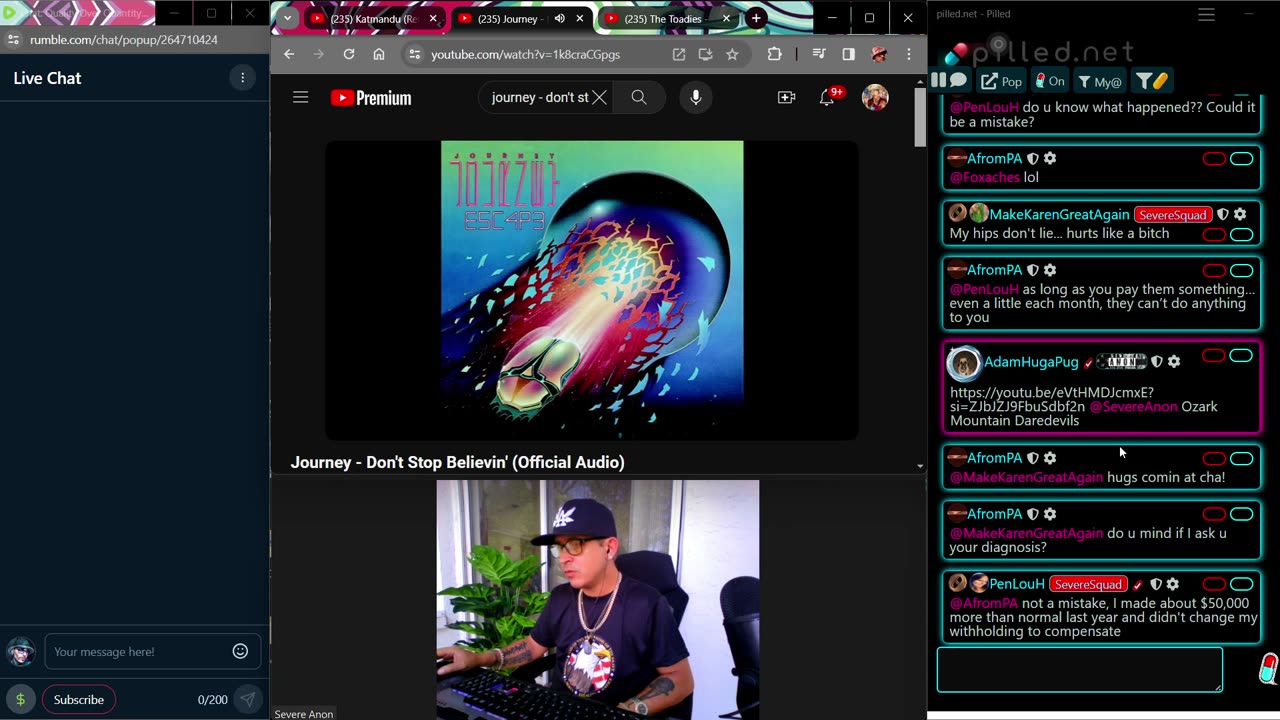The height and width of the screenshot is (720, 1280).
Task: Open gear settings on AdamHugaPug message
Action: coord(1174,361)
